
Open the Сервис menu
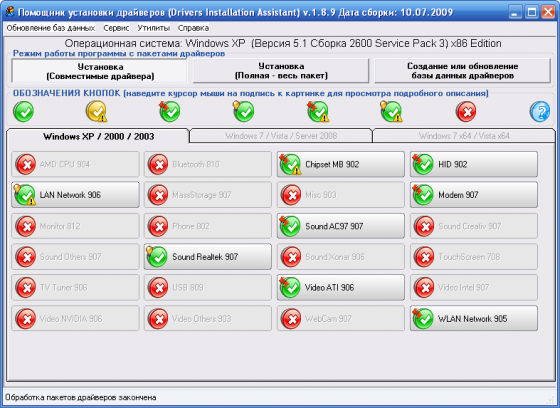click(x=116, y=28)
